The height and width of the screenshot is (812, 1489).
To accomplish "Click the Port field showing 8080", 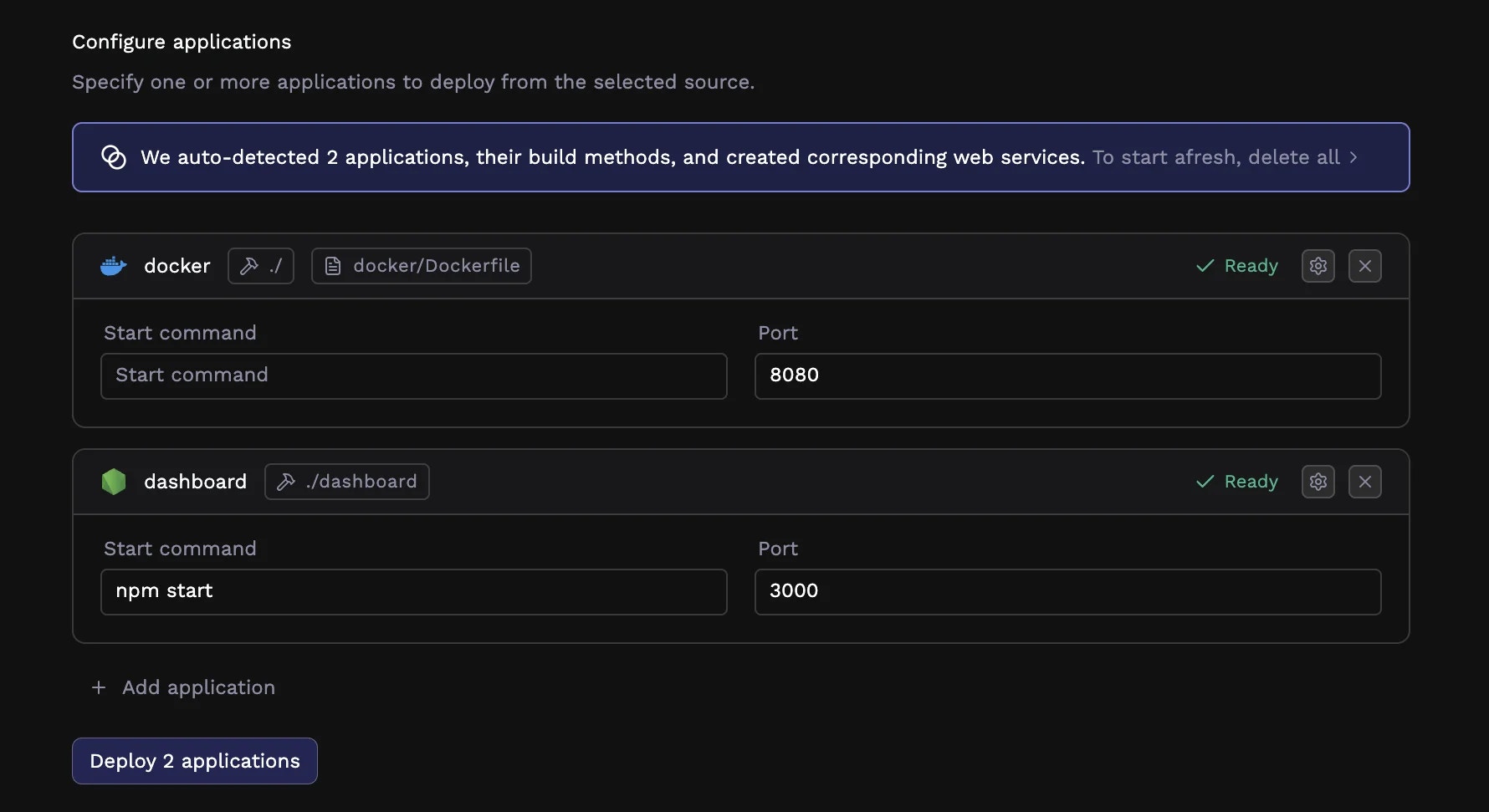I will coord(1067,375).
